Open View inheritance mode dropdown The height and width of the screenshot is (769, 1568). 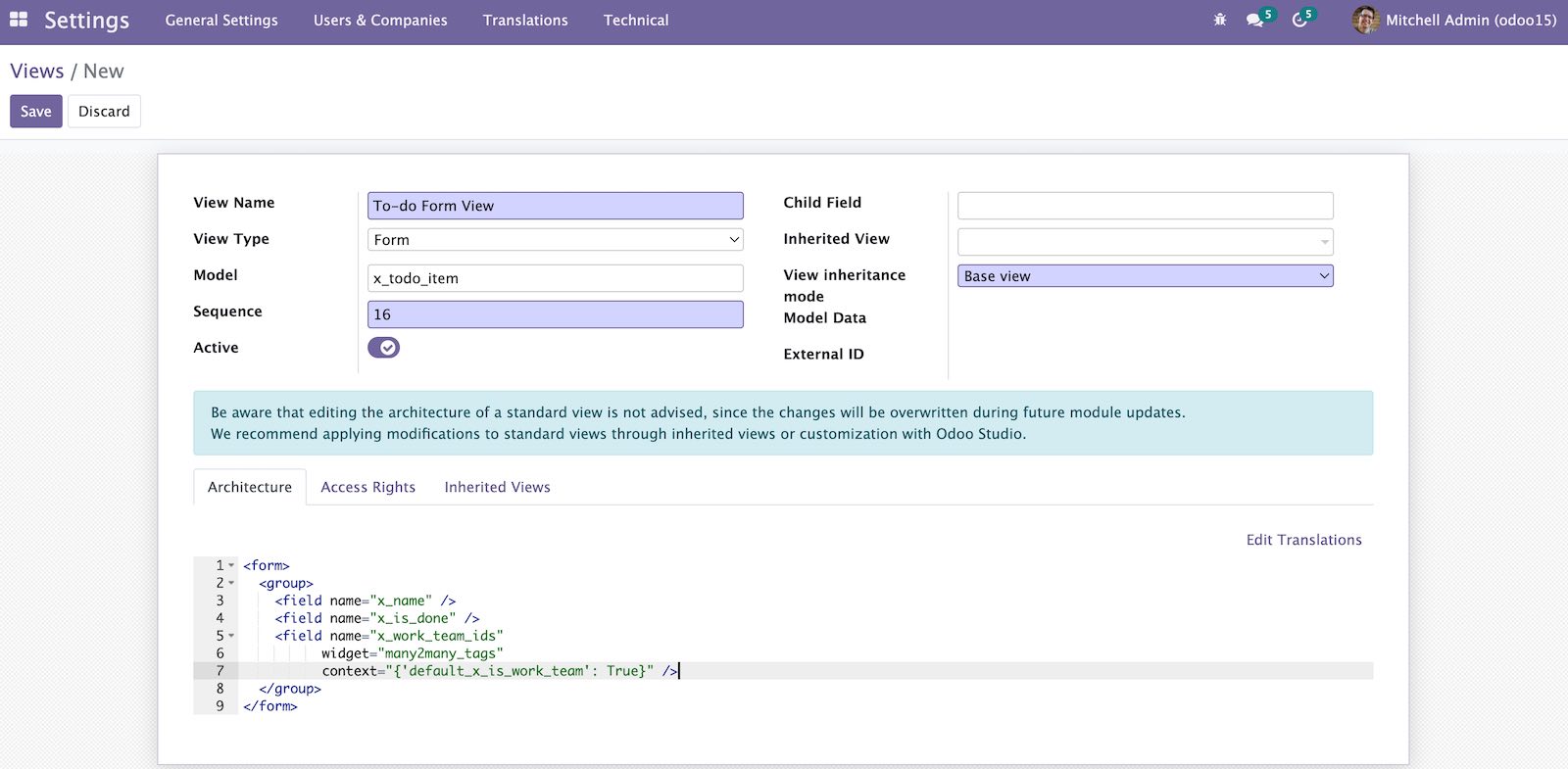click(1146, 276)
